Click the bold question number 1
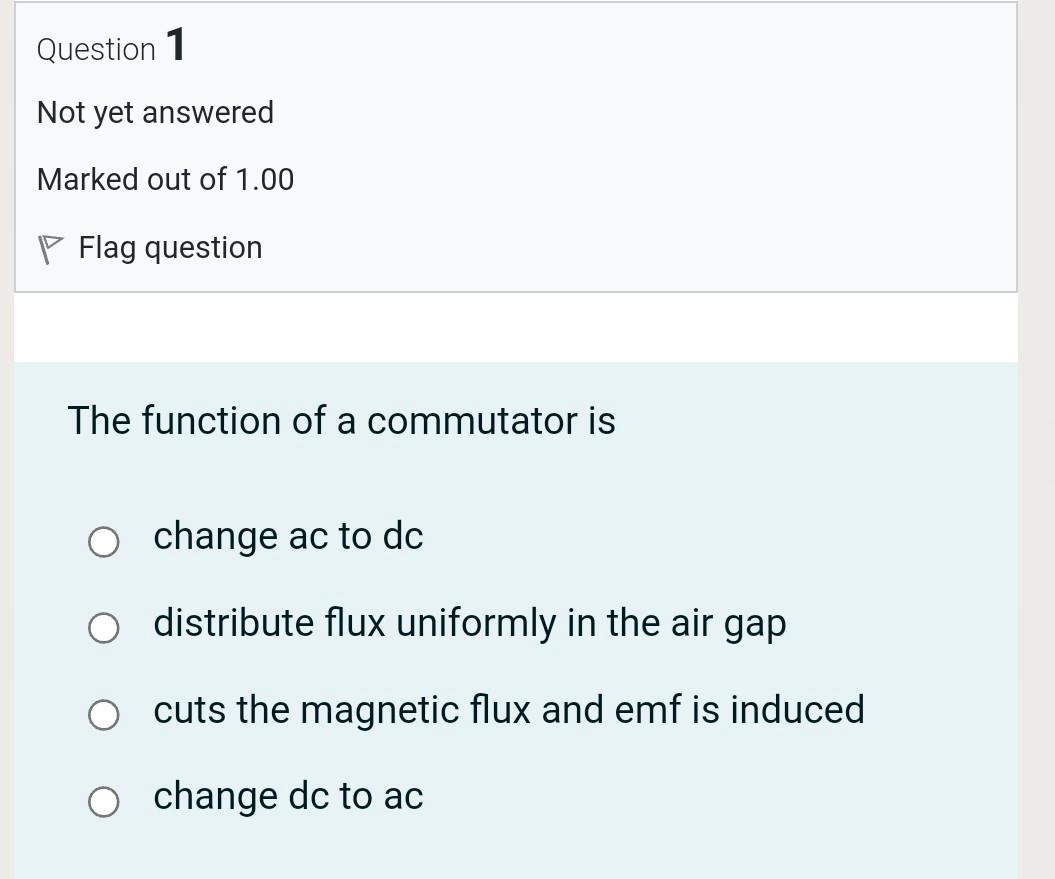The image size is (1055, 879). pos(175,46)
